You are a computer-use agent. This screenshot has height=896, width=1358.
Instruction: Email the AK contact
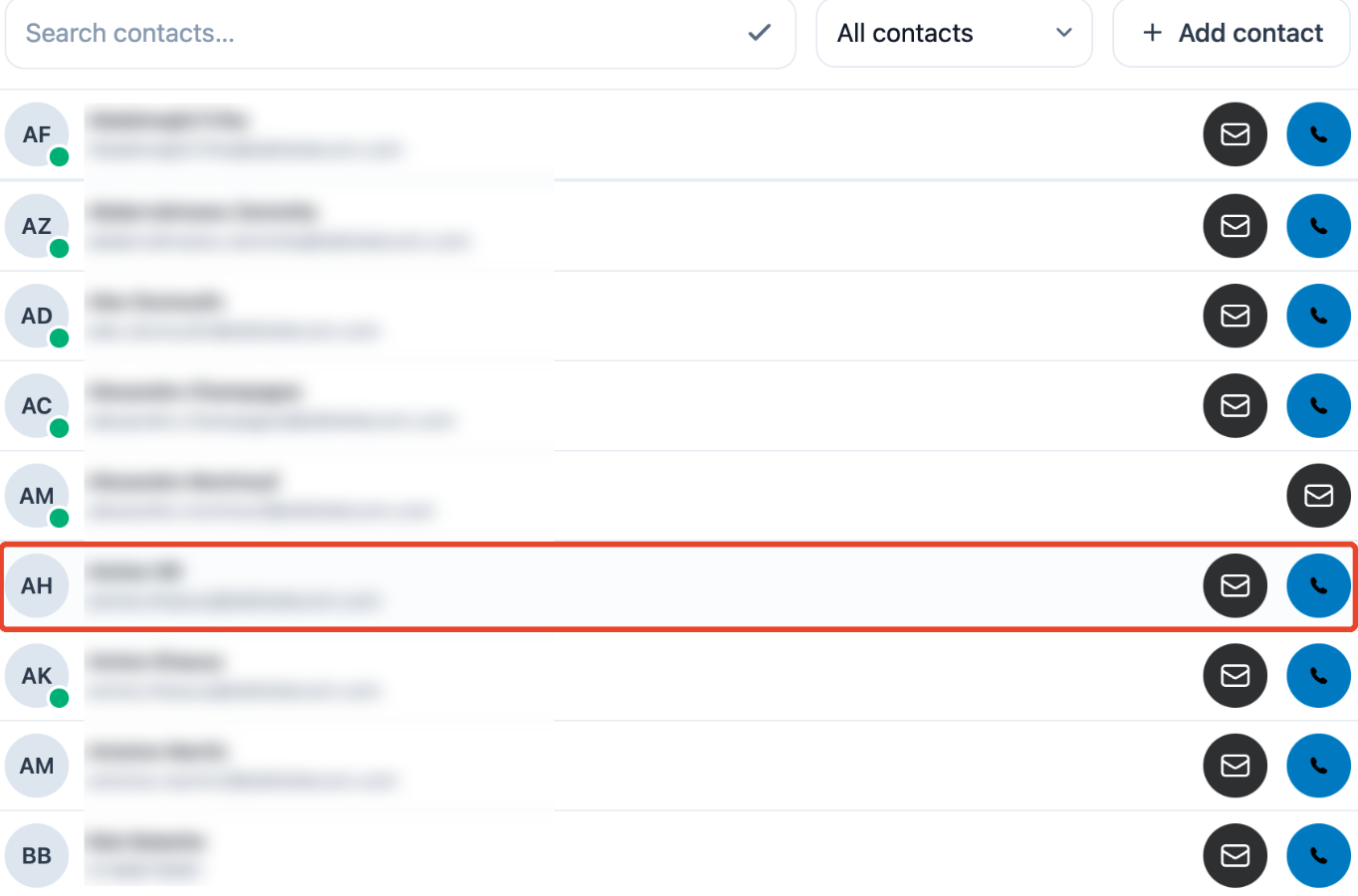click(x=1235, y=676)
